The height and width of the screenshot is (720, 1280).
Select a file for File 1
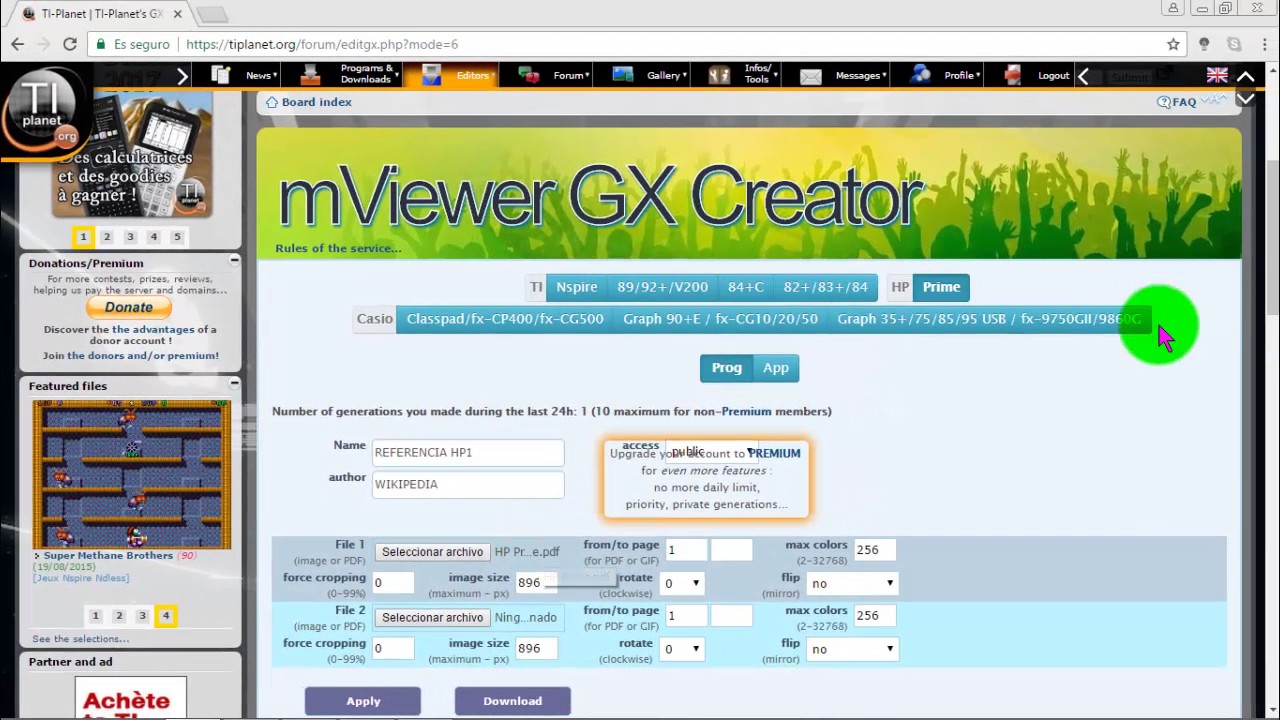(x=432, y=552)
